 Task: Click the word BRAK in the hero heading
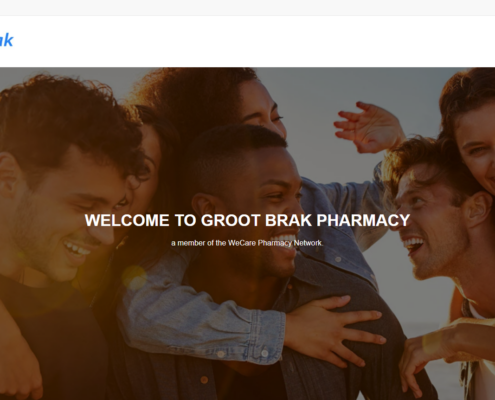point(288,220)
